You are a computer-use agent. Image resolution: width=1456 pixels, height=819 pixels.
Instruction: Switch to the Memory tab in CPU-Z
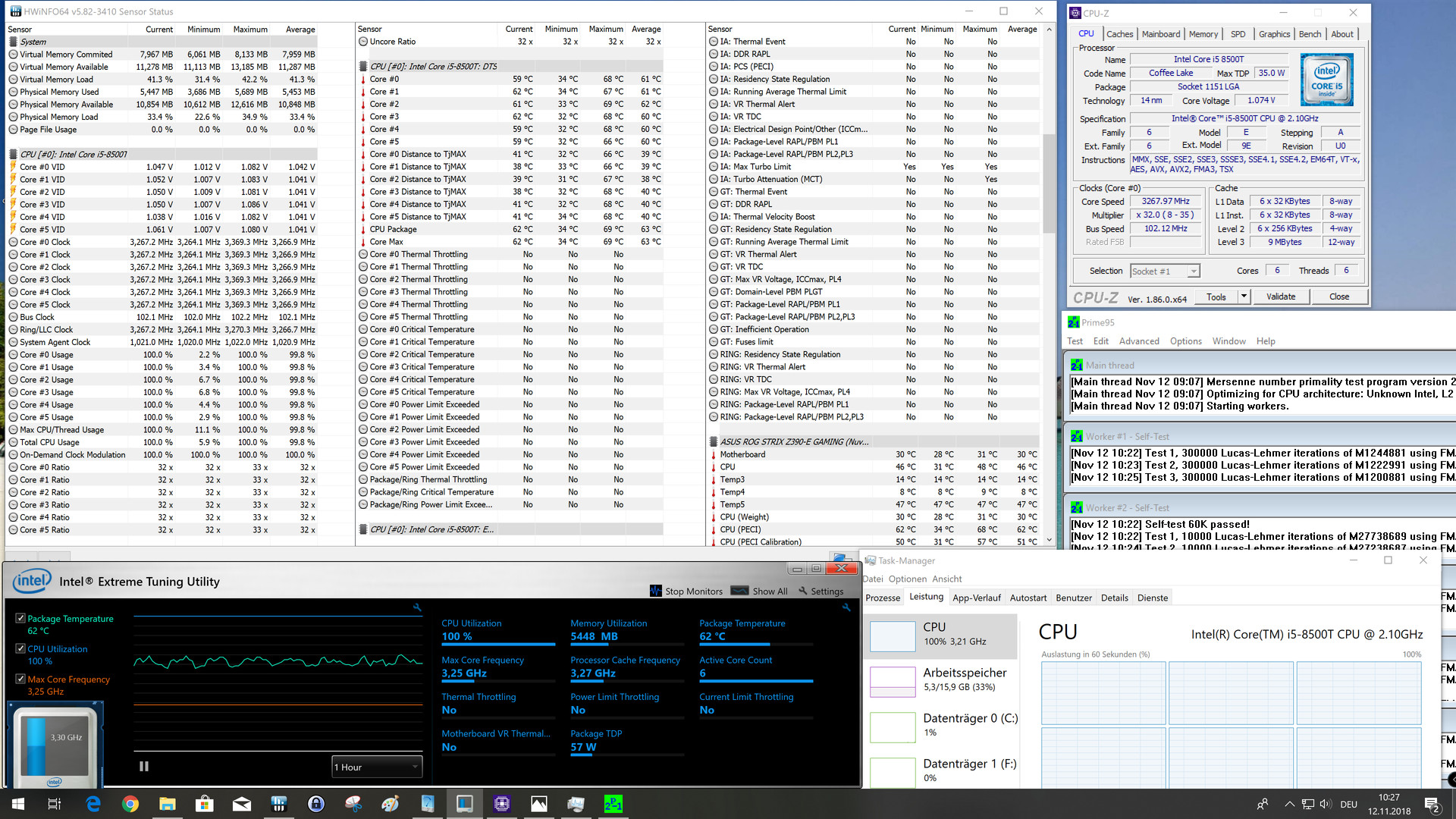tap(1203, 34)
